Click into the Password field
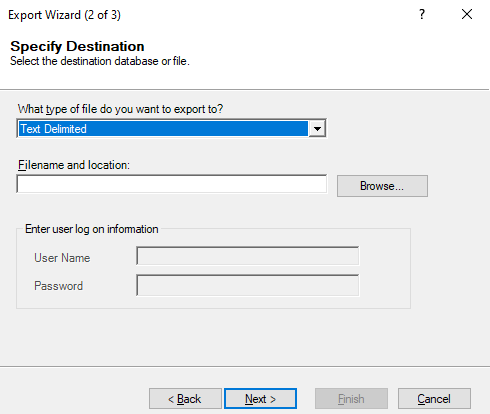This screenshot has width=490, height=414. click(248, 285)
